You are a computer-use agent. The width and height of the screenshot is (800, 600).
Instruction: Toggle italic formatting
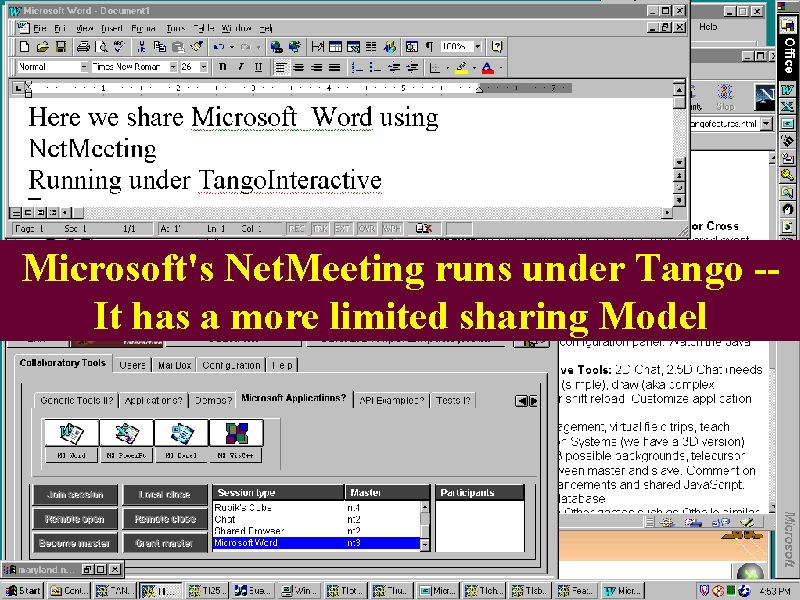coord(240,67)
